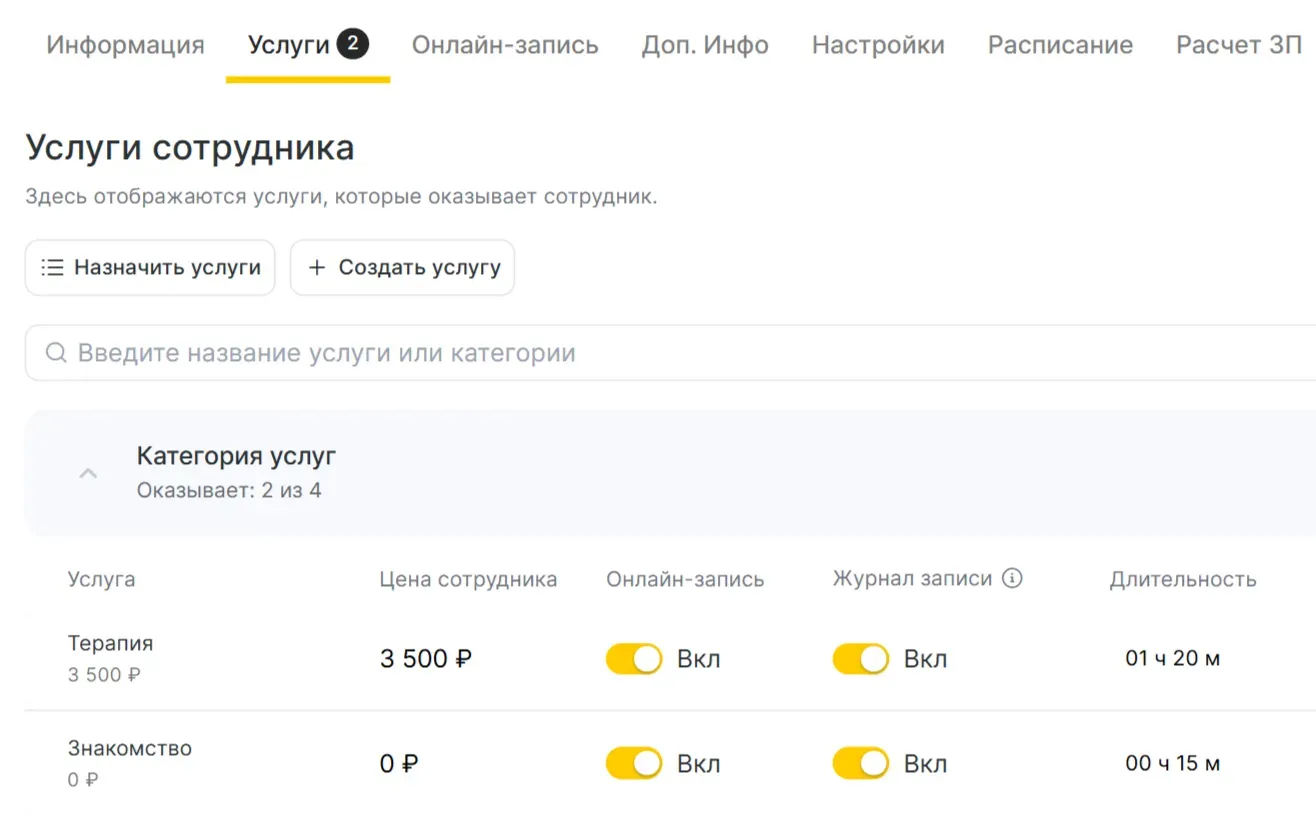Screen dimensions: 1316x829
Task: Click the list icon in Назначить услуги
Action: point(52,268)
